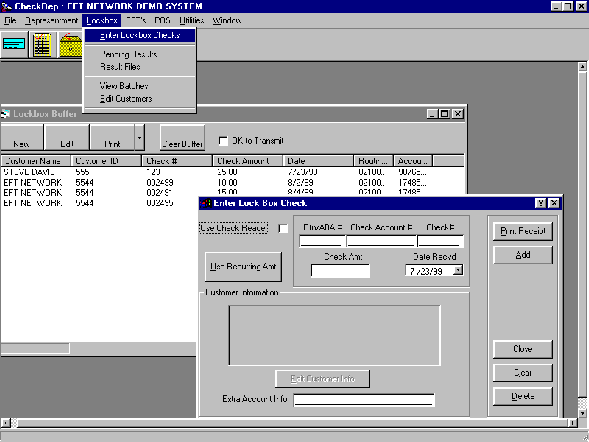Click New button in Lockbox Buffer
The height and width of the screenshot is (442, 589).
click(x=22, y=137)
